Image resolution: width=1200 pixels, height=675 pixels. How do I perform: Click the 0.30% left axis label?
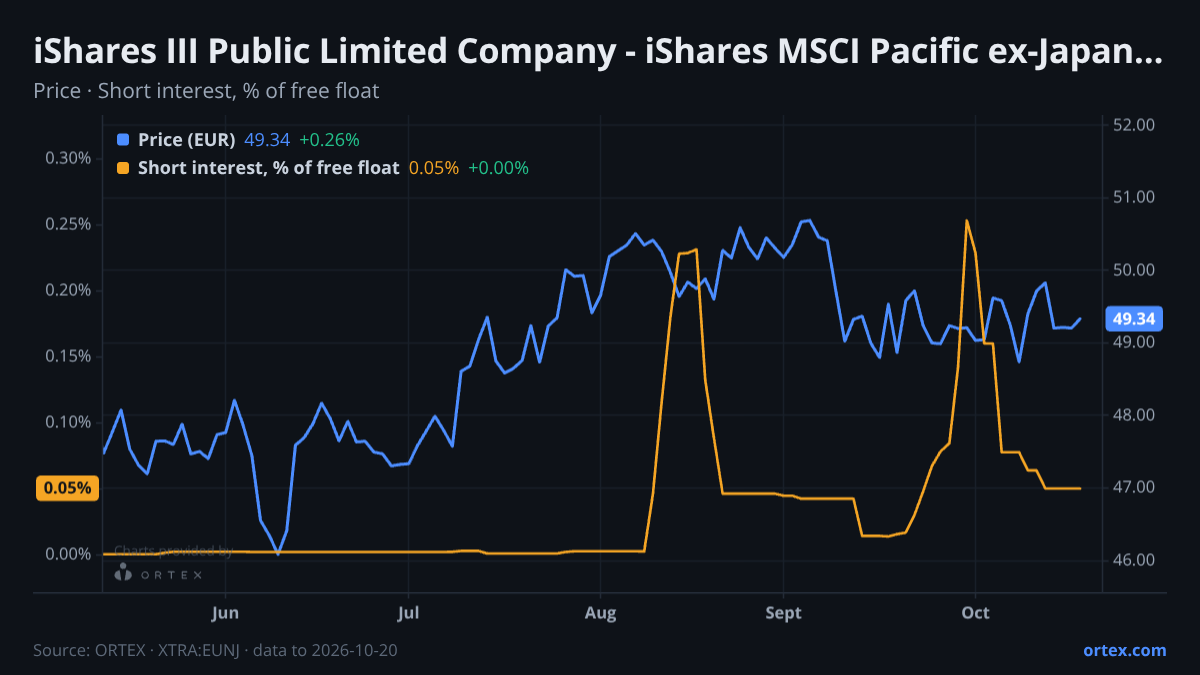pyautogui.click(x=70, y=158)
